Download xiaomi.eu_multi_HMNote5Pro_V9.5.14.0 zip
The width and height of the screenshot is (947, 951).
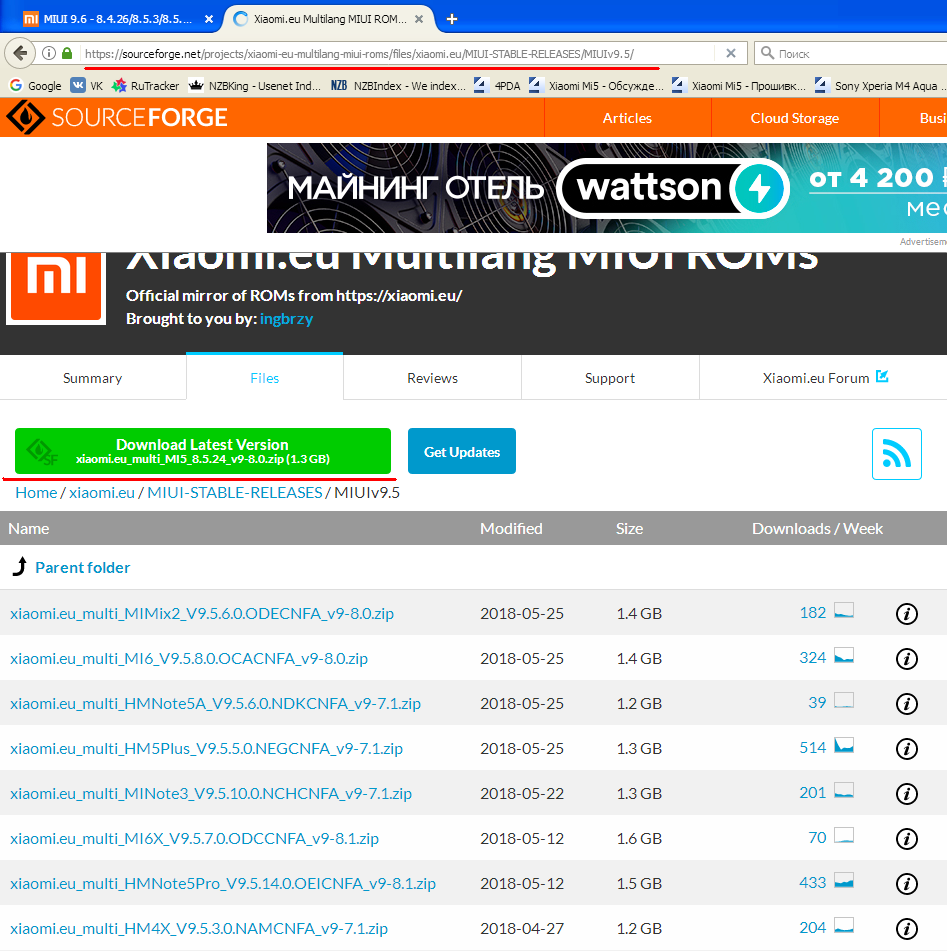223,883
